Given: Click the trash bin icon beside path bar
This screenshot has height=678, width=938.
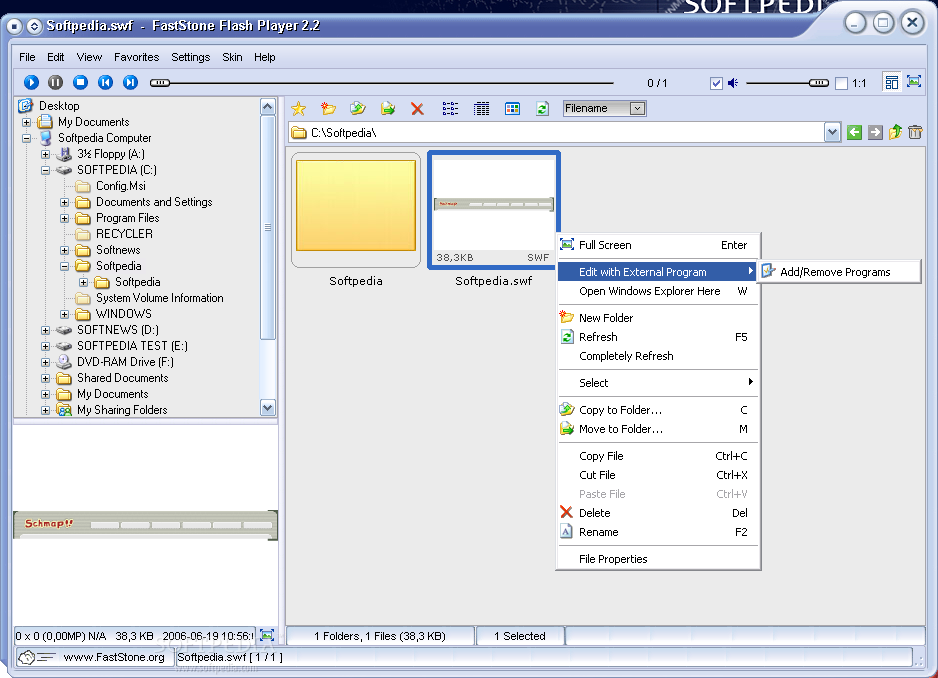Looking at the screenshot, I should [x=914, y=132].
